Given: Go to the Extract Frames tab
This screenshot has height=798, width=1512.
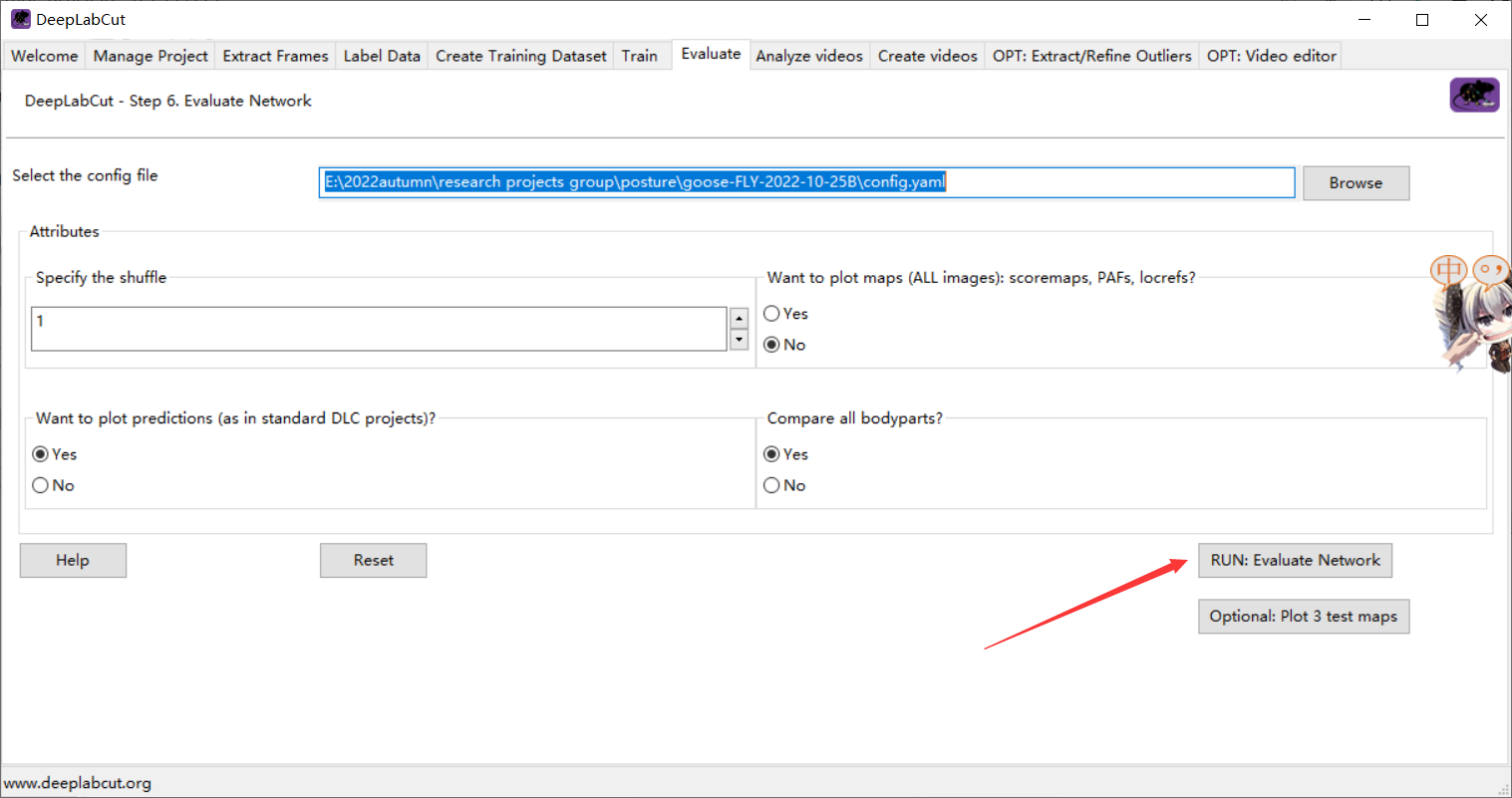Looking at the screenshot, I should [x=275, y=56].
